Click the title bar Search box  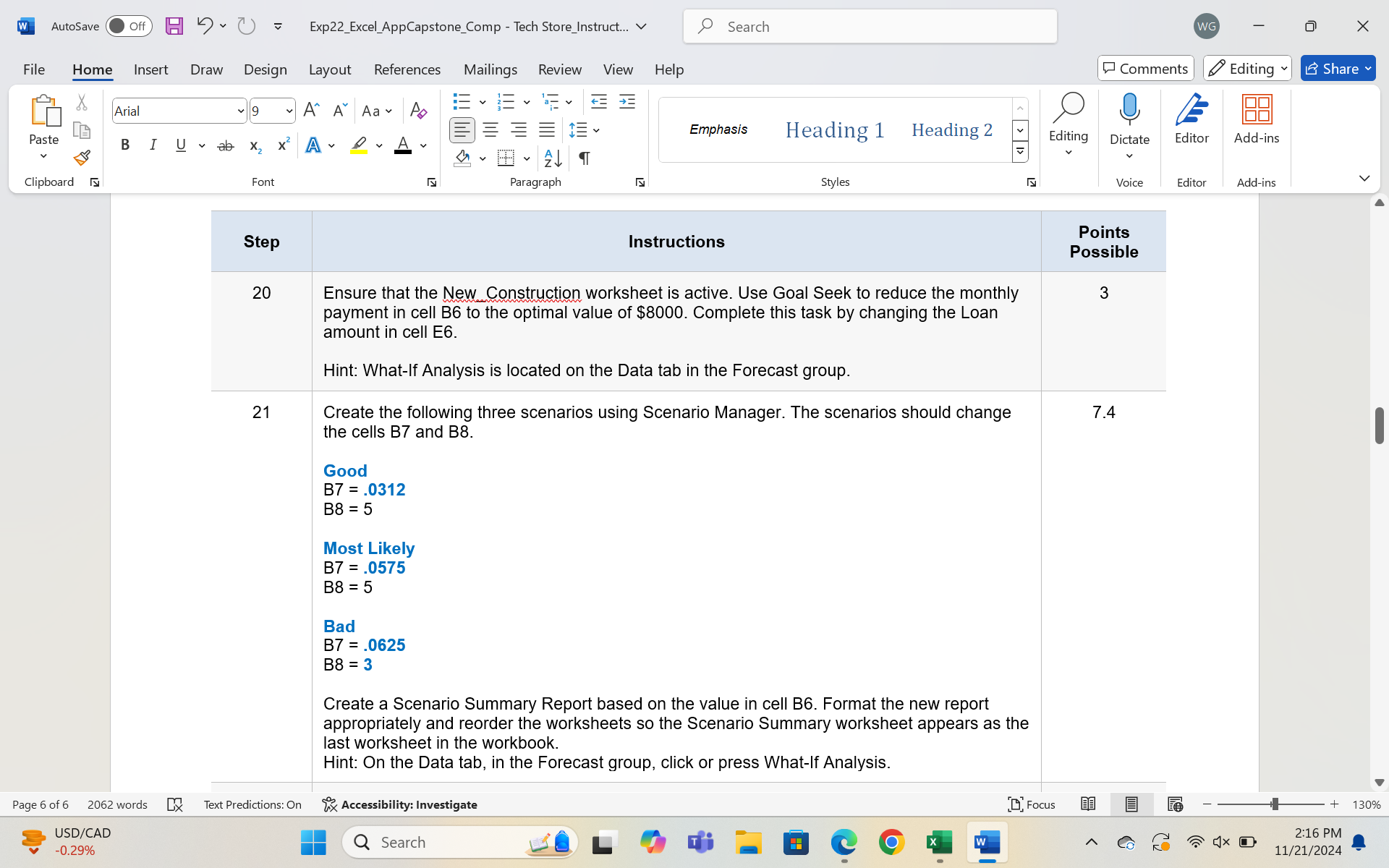[x=870, y=27]
